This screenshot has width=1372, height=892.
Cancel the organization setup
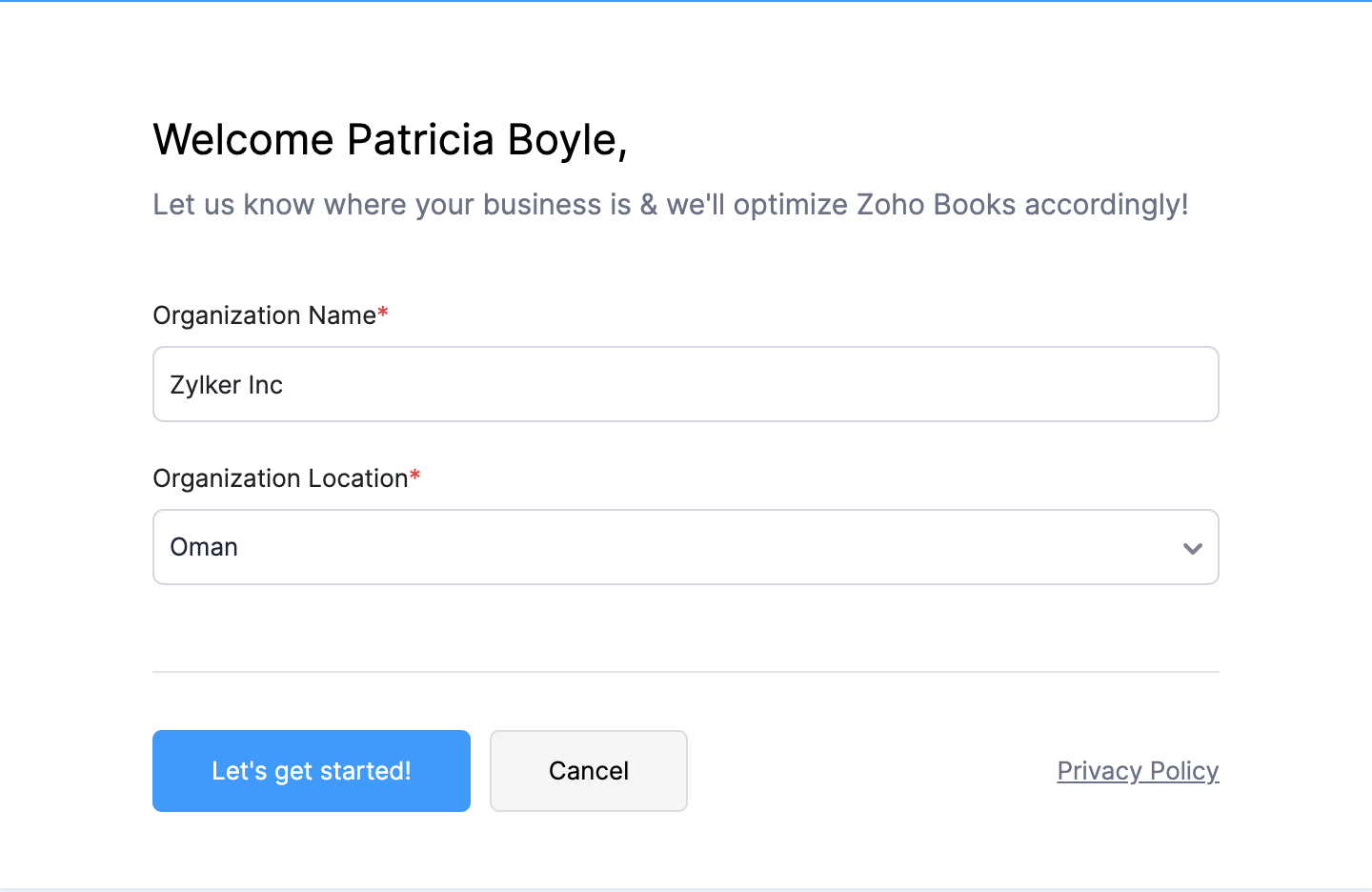(588, 771)
